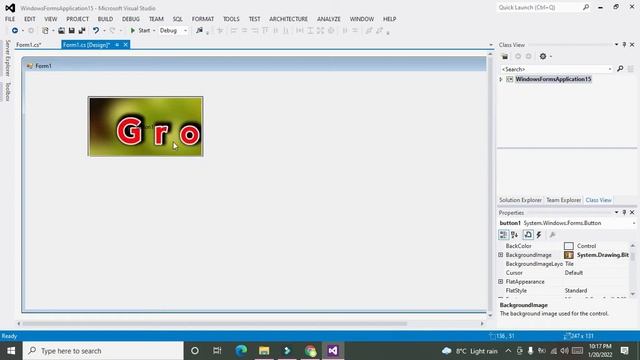Click the Save All toolbar icon

coord(82,31)
